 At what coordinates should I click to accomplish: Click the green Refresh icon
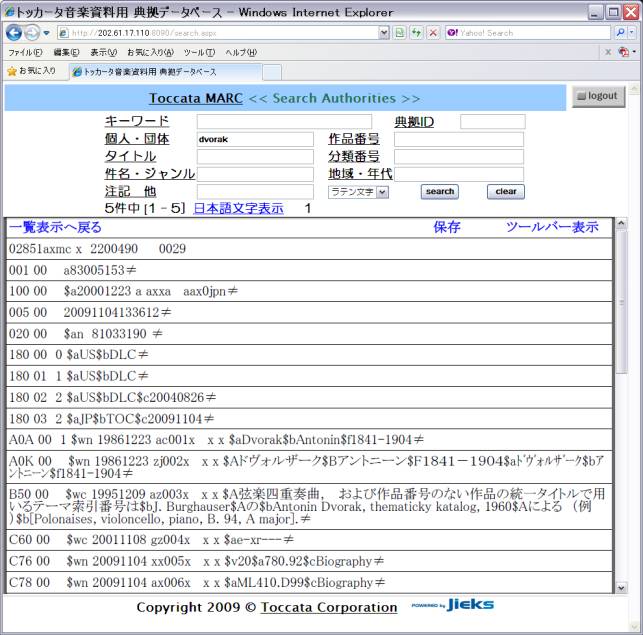417,33
